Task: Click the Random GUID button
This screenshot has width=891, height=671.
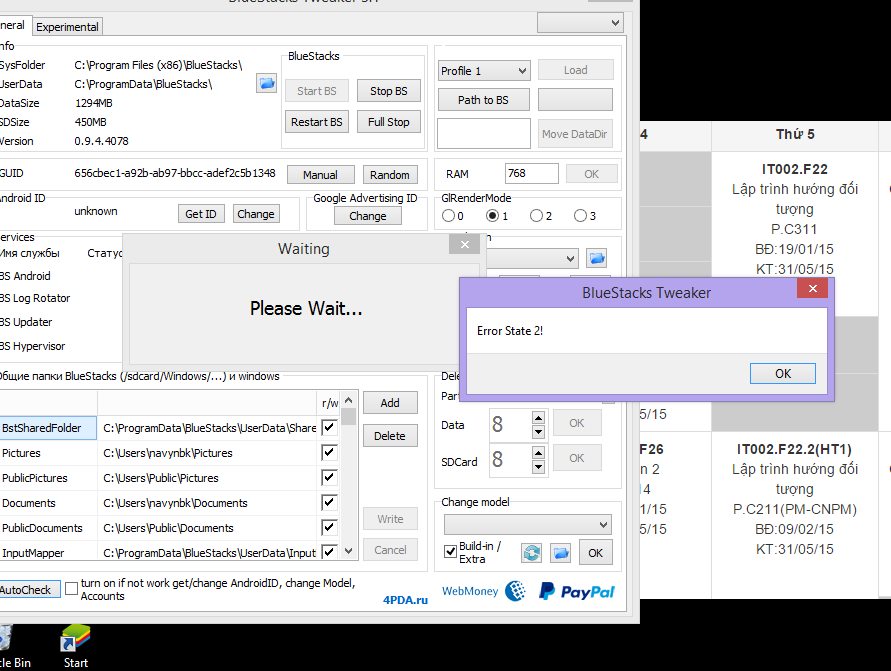Action: [390, 175]
